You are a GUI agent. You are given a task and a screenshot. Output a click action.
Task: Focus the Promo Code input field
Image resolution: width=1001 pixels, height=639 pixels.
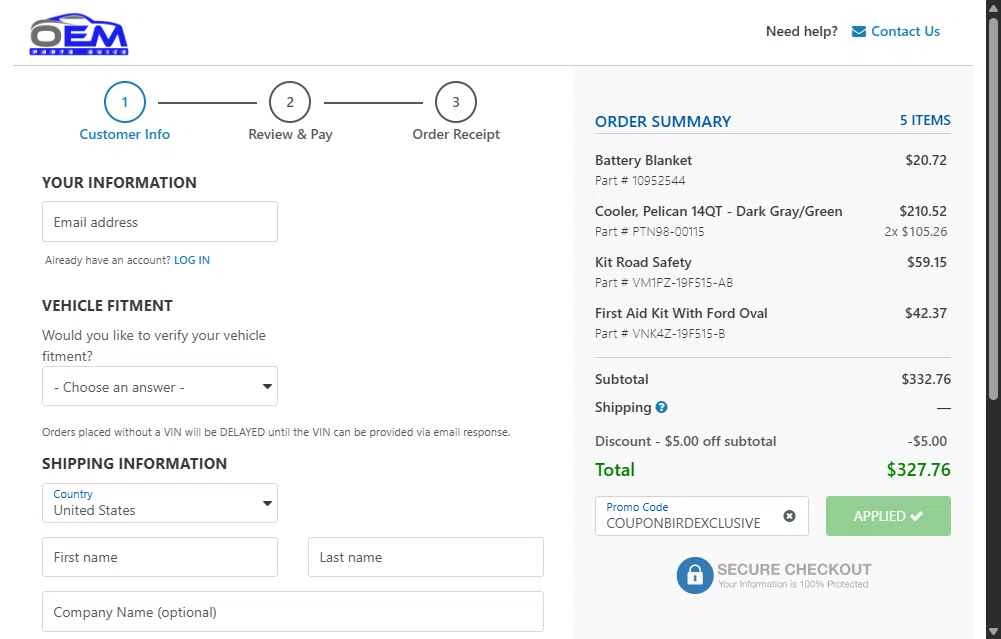pos(702,516)
